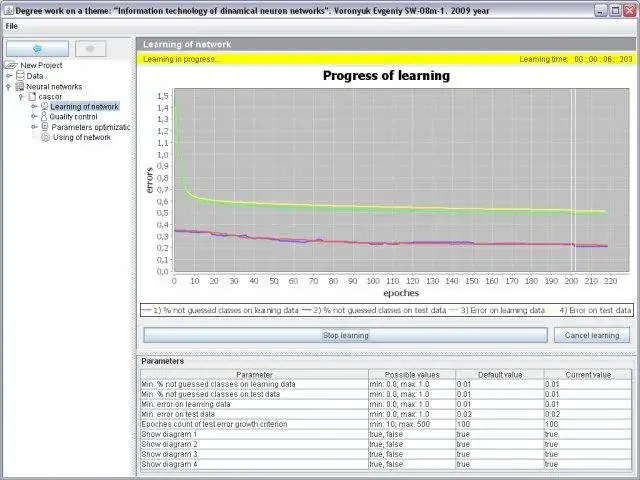The width and height of the screenshot is (640, 480).
Task: Click the Using of network icon
Action: [x=44, y=137]
